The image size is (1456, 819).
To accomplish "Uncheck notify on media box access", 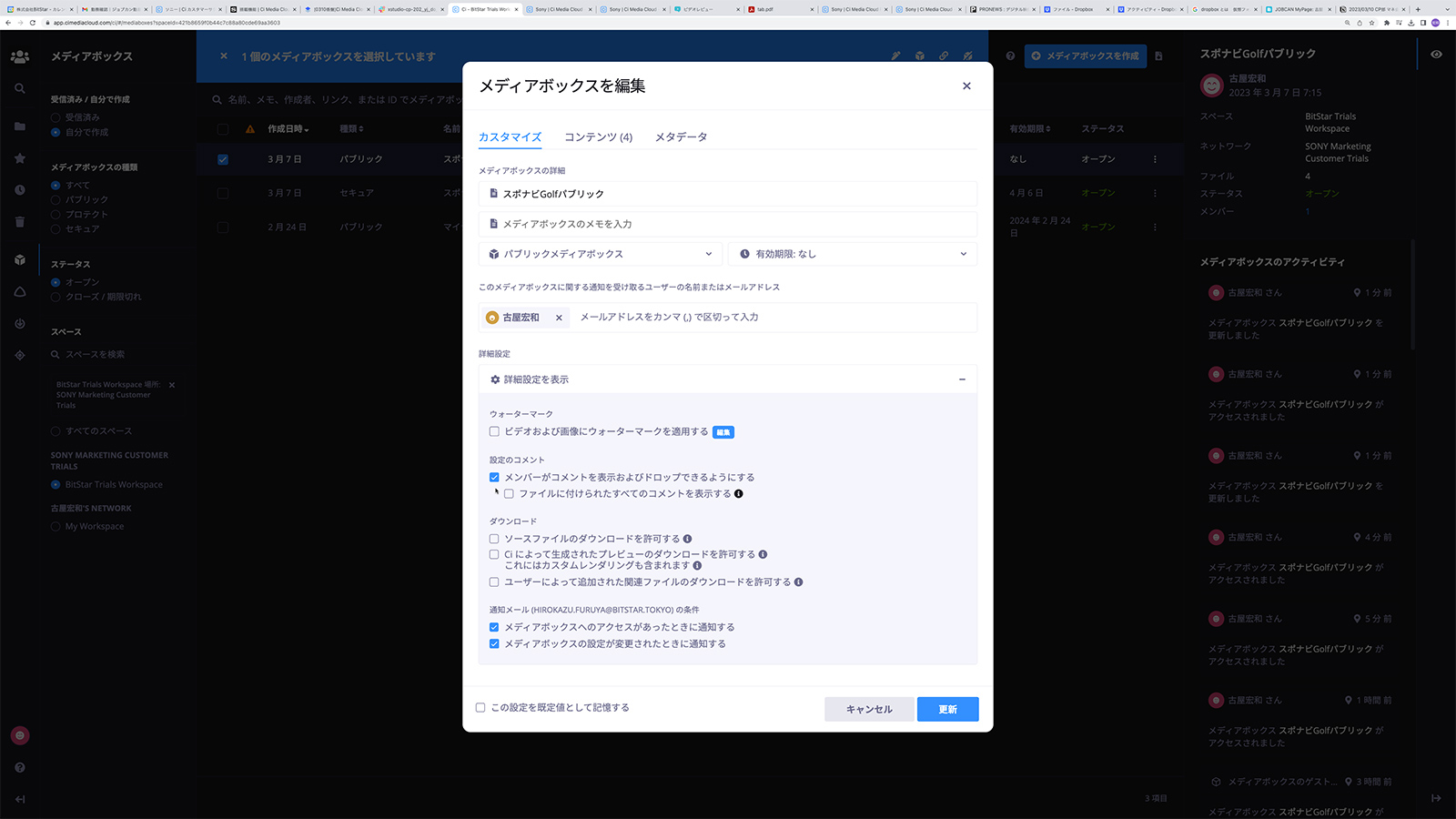I will coord(494,627).
